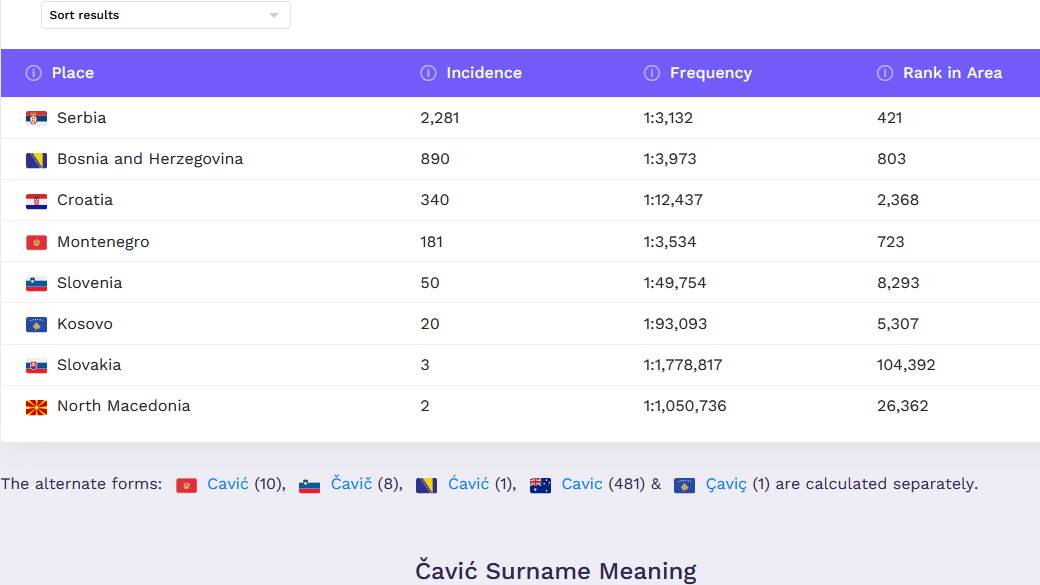Follow the Ćavić alternate surname link
The width and height of the screenshot is (1040, 585).
coord(468,484)
